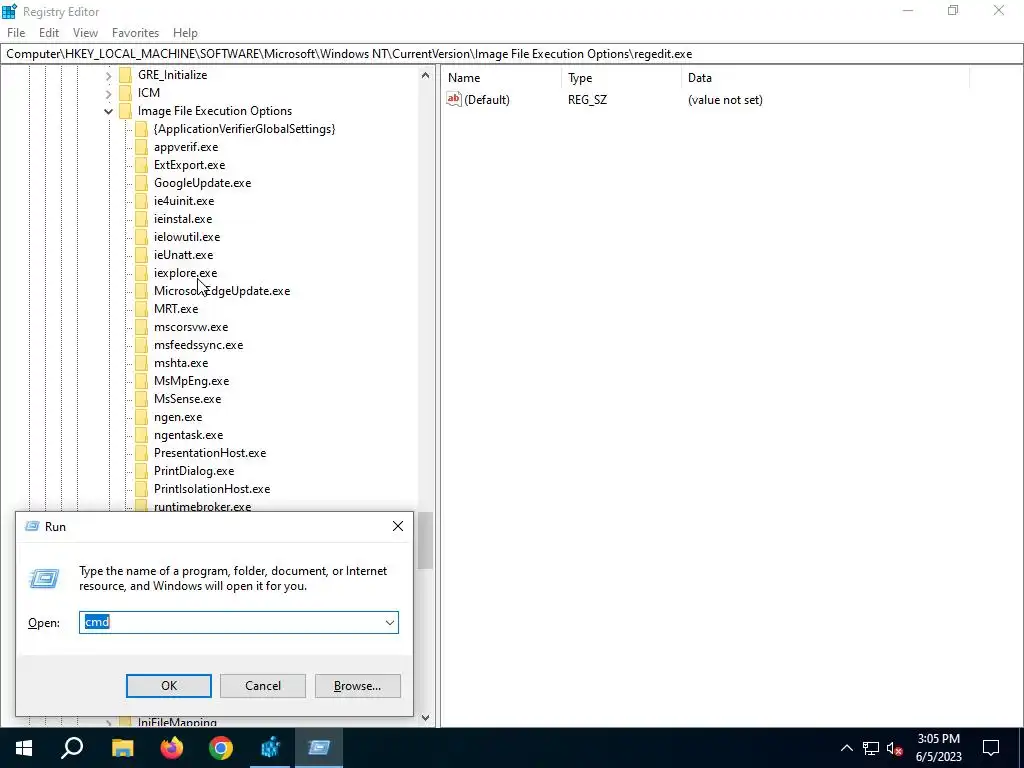Select the ielowutil.exe key
The image size is (1024, 768).
(187, 236)
